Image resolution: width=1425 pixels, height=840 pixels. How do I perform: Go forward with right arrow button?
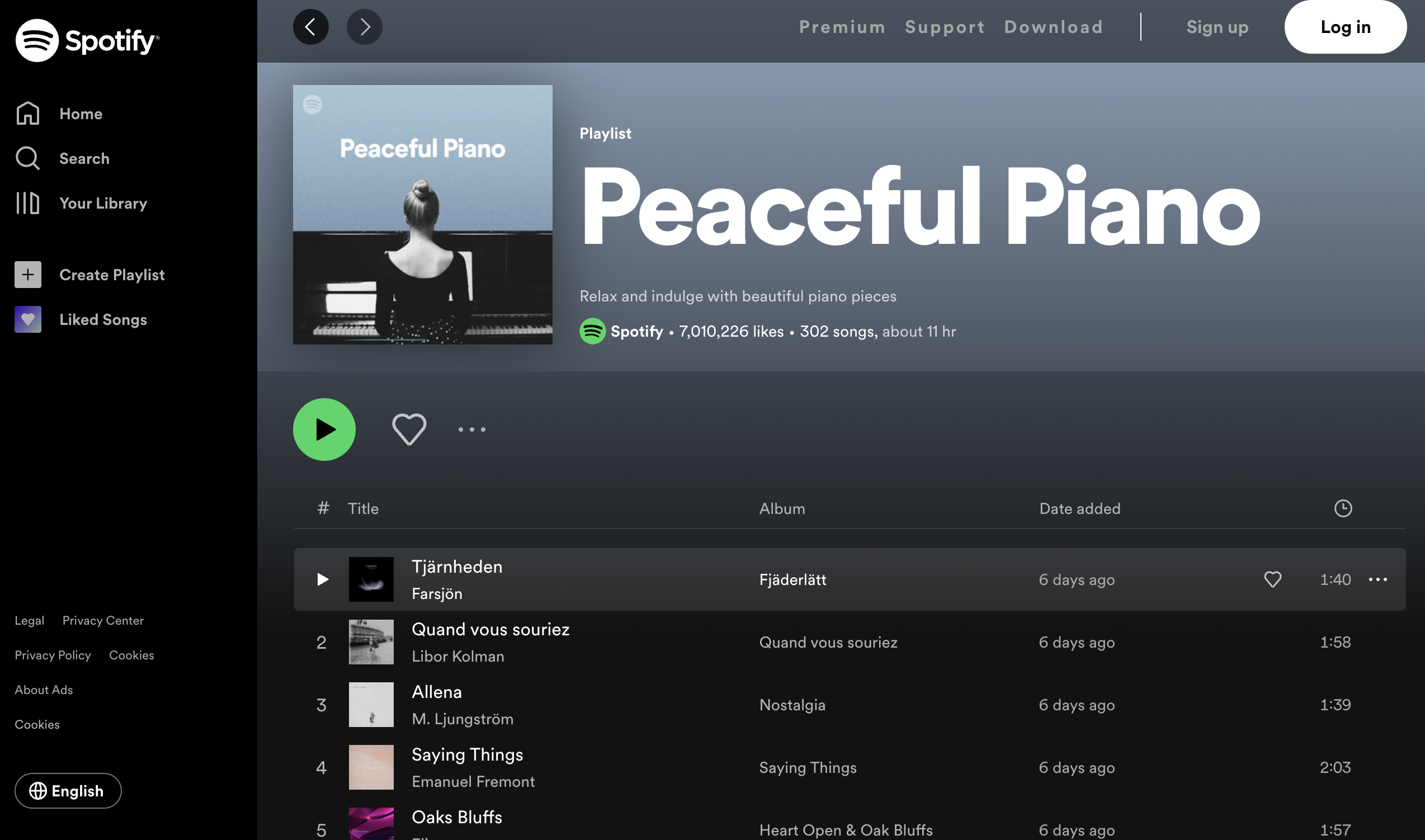coord(365,27)
